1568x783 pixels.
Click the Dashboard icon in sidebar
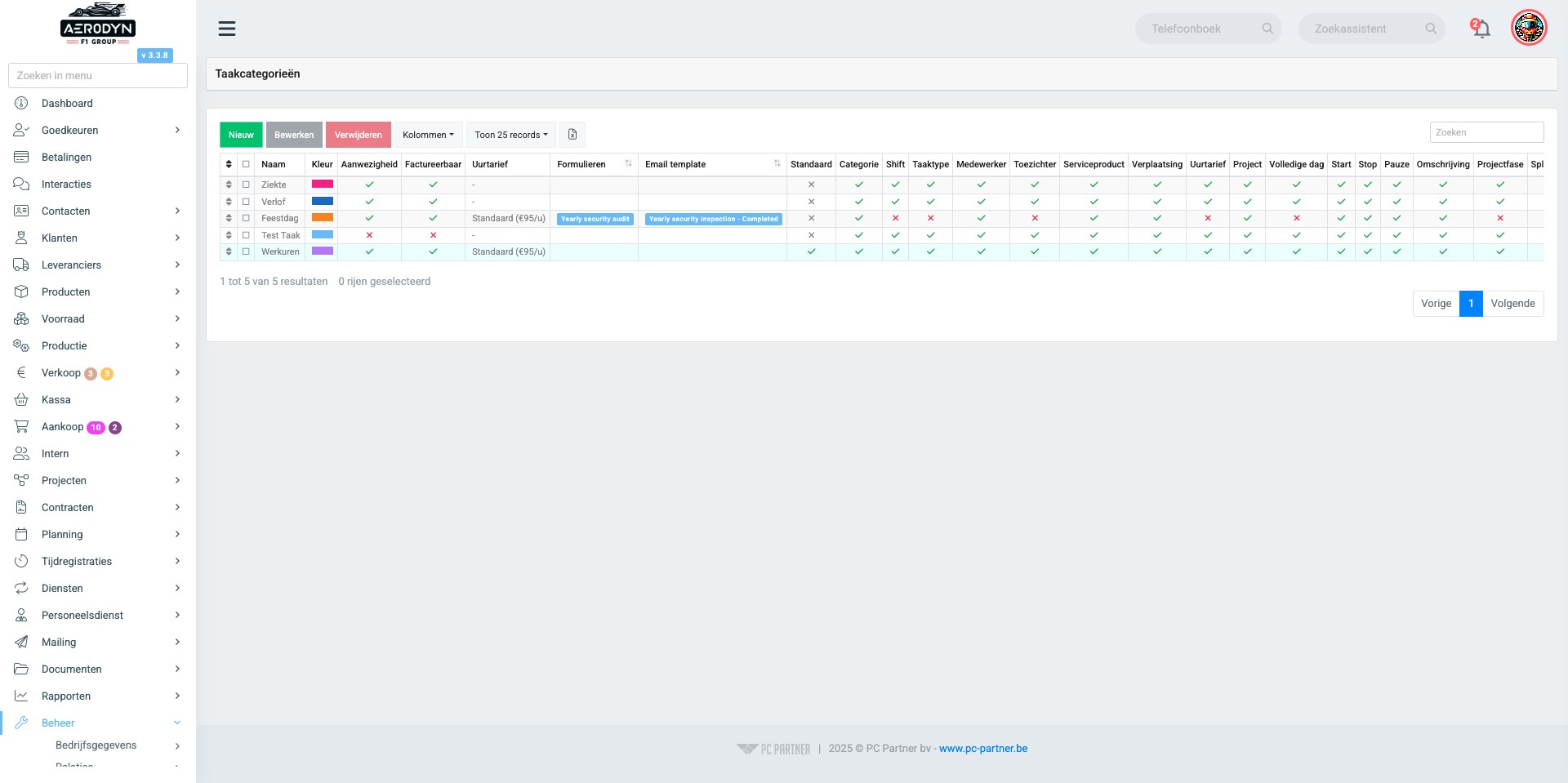(21, 103)
